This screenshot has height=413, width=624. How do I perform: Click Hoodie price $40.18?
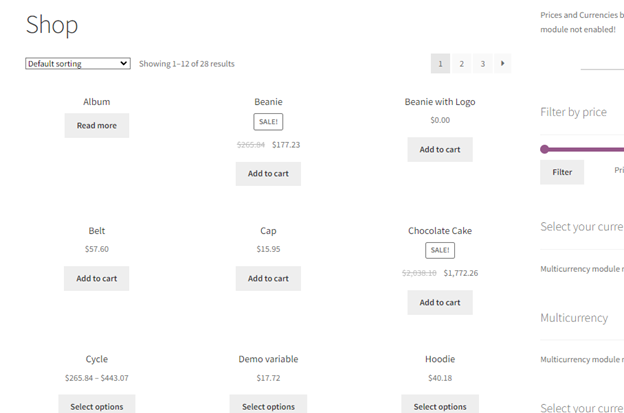click(440, 378)
